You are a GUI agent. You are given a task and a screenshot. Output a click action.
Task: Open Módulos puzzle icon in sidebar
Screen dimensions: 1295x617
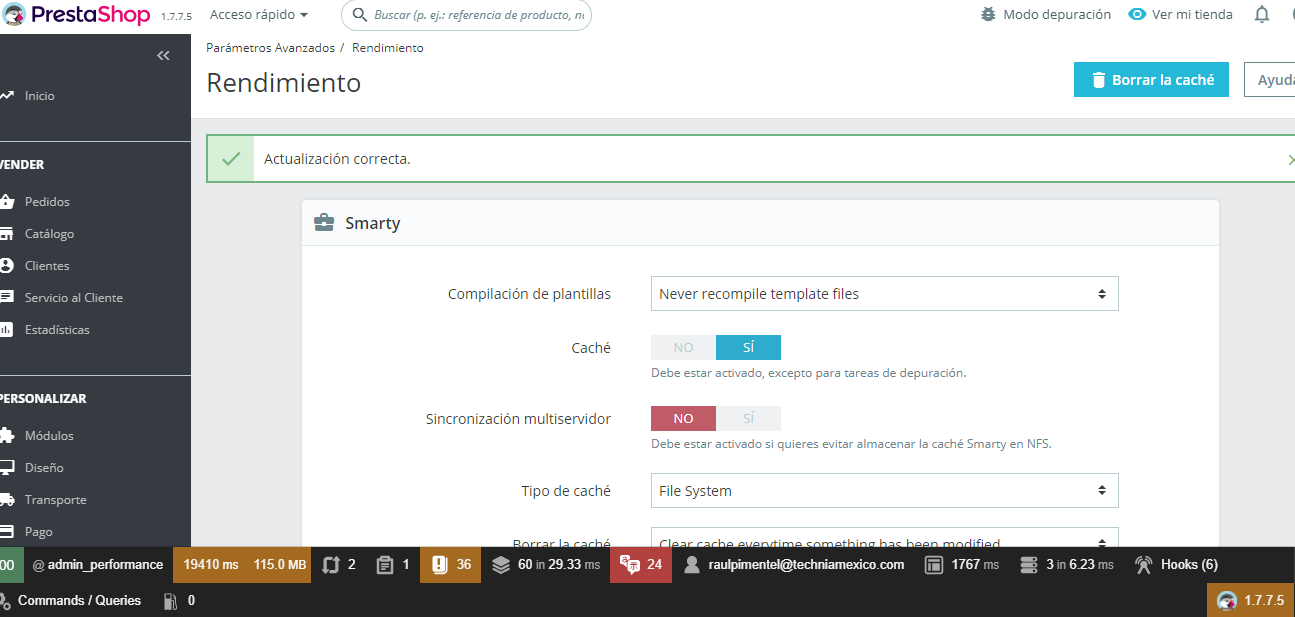(6, 436)
